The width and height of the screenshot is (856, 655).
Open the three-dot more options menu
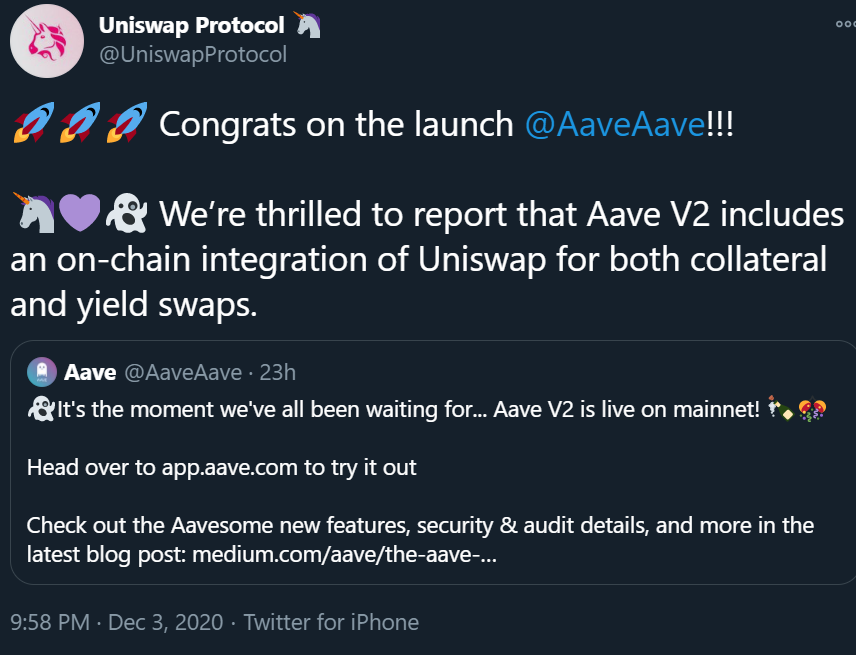click(x=846, y=24)
